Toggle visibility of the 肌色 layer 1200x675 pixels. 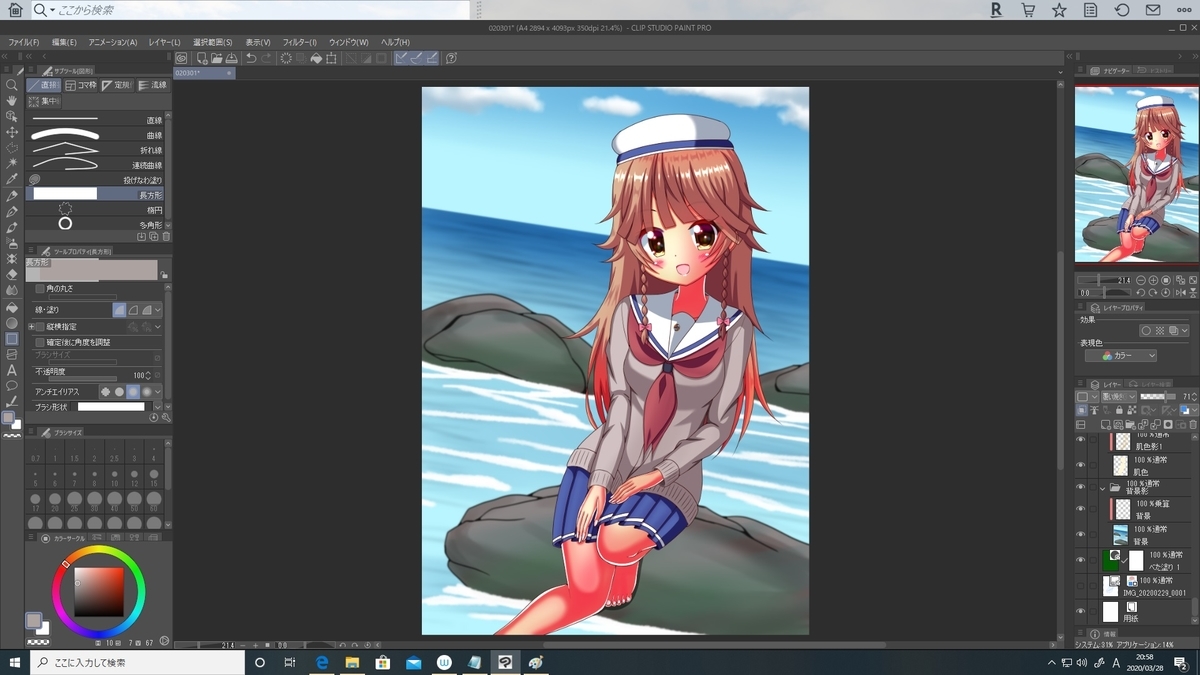pyautogui.click(x=1080, y=465)
